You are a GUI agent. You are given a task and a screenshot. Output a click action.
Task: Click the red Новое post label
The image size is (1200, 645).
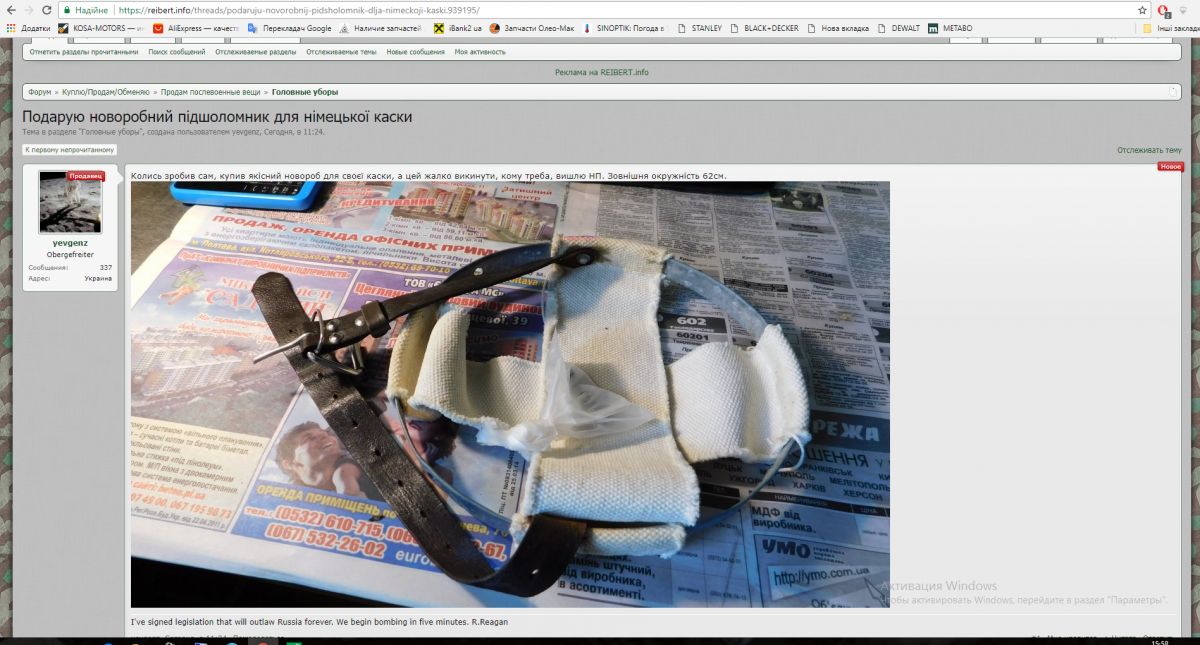pyautogui.click(x=1171, y=166)
